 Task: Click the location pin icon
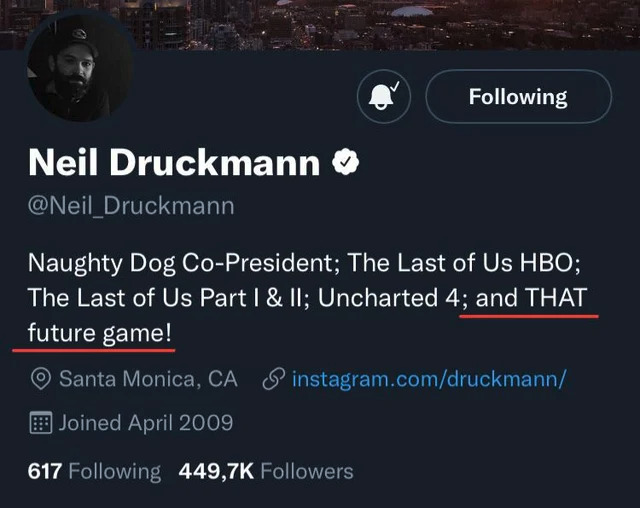point(41,379)
